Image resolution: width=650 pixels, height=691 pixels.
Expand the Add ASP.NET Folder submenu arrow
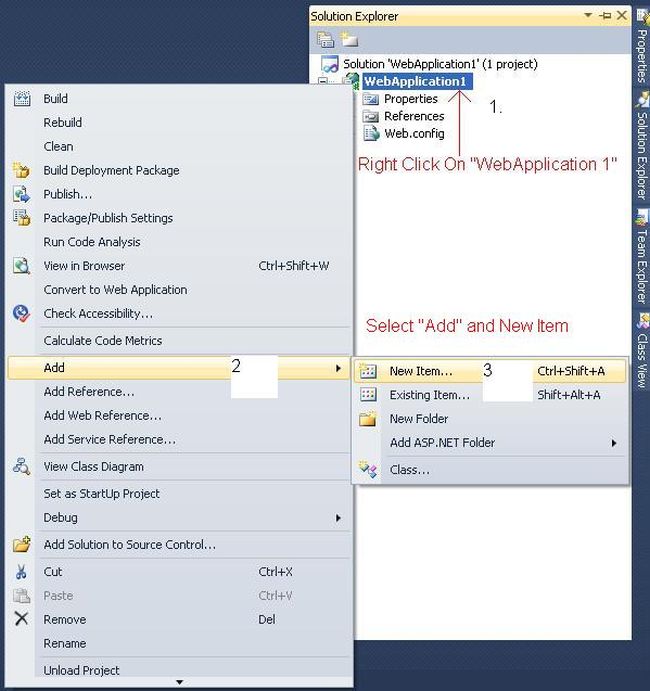tap(614, 443)
